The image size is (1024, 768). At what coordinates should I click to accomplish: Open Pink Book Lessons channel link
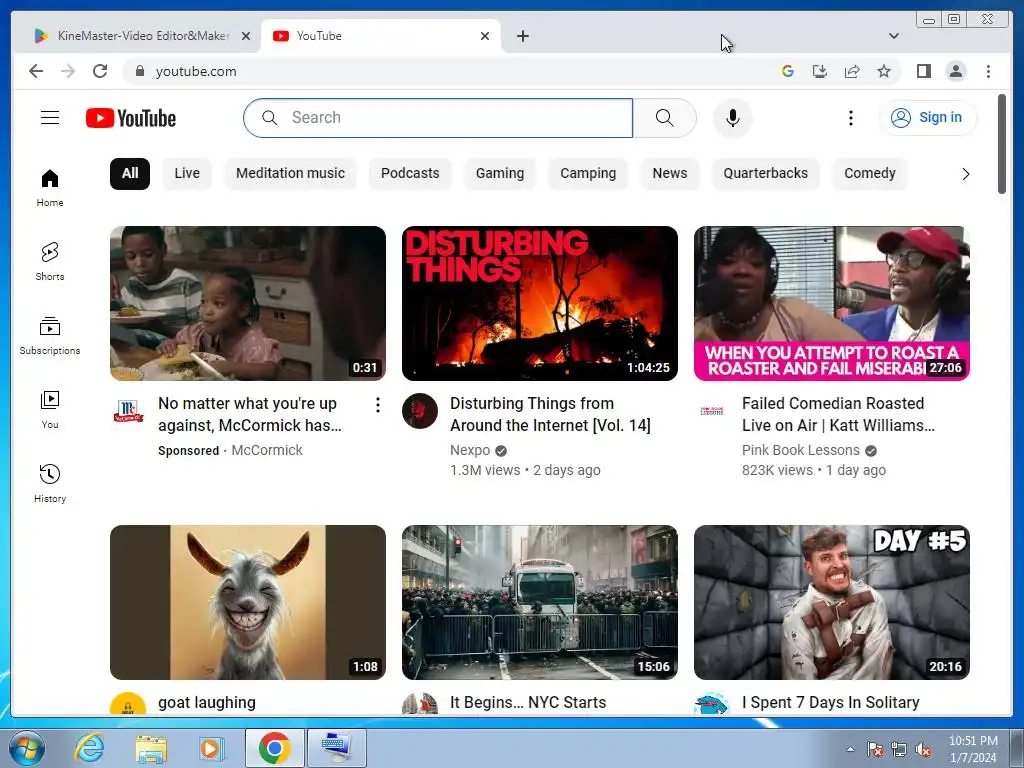pyautogui.click(x=801, y=451)
